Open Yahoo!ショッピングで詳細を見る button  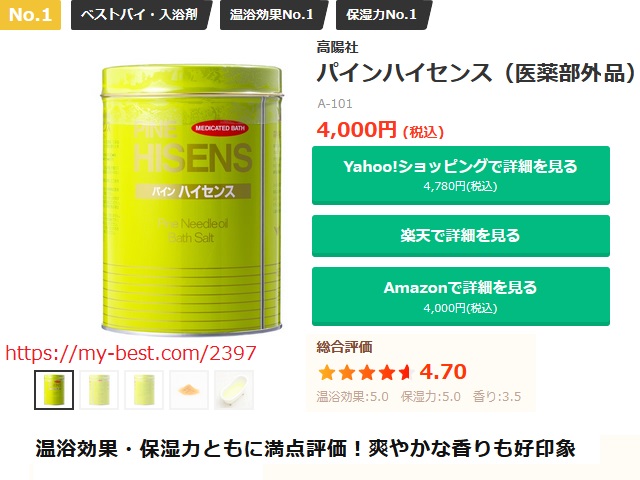click(x=461, y=175)
